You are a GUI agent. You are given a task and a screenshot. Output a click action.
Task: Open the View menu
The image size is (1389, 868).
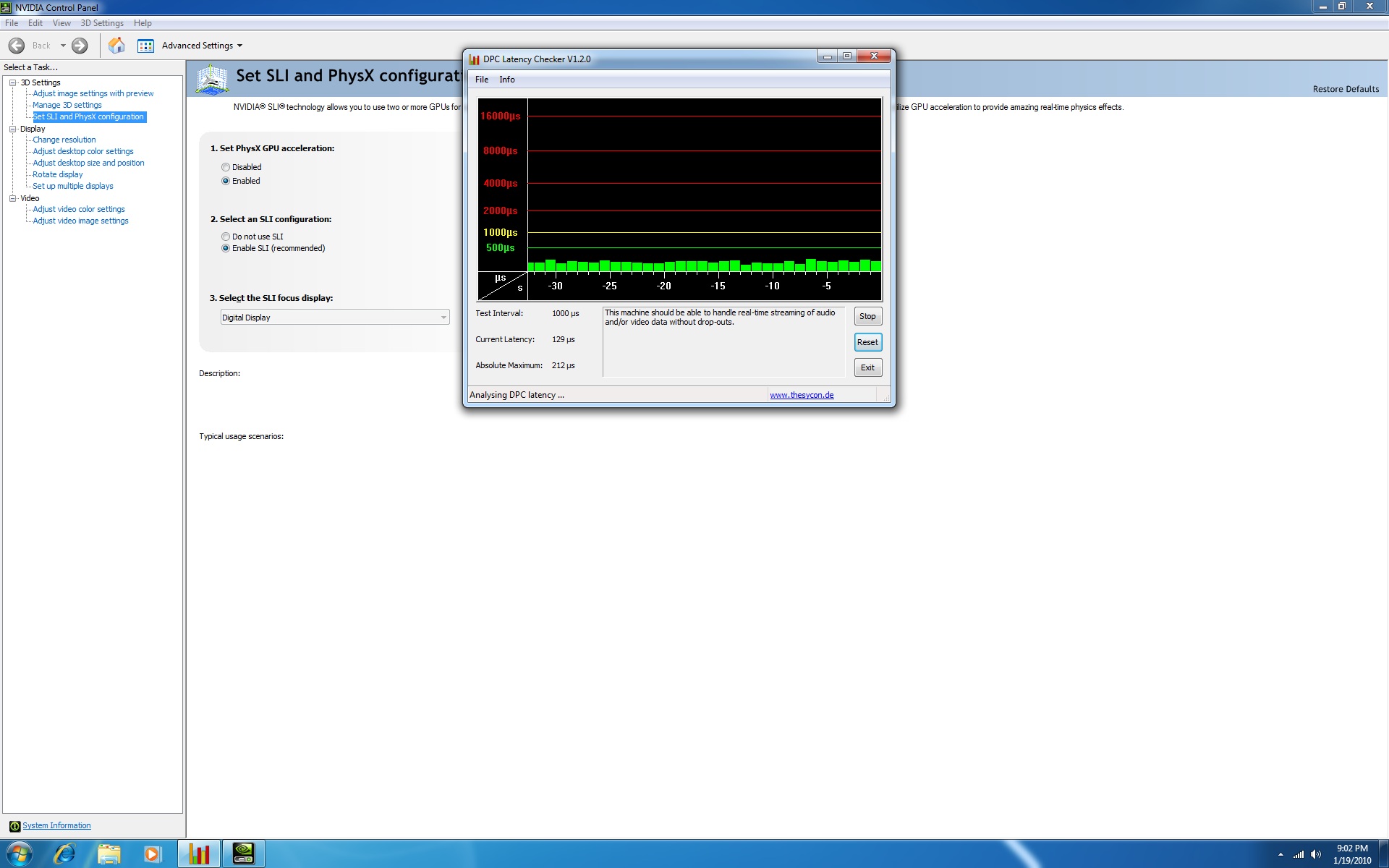pos(61,23)
